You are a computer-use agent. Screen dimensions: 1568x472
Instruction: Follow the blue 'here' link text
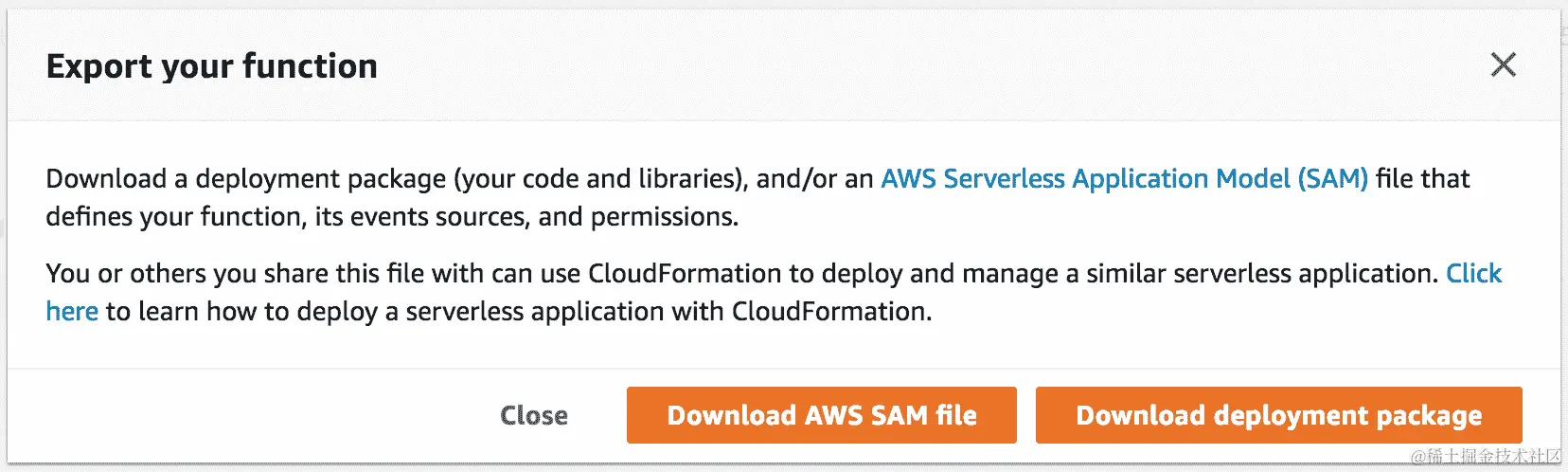coord(72,312)
